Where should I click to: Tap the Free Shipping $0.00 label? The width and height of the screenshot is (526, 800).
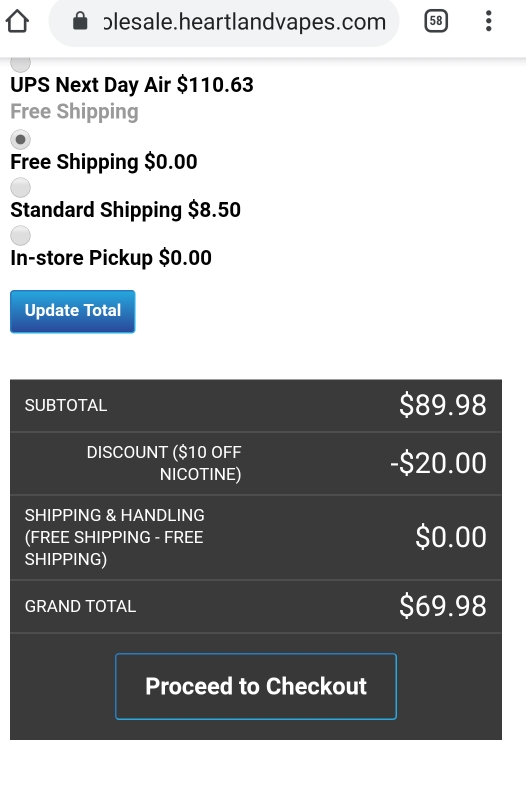coord(104,162)
